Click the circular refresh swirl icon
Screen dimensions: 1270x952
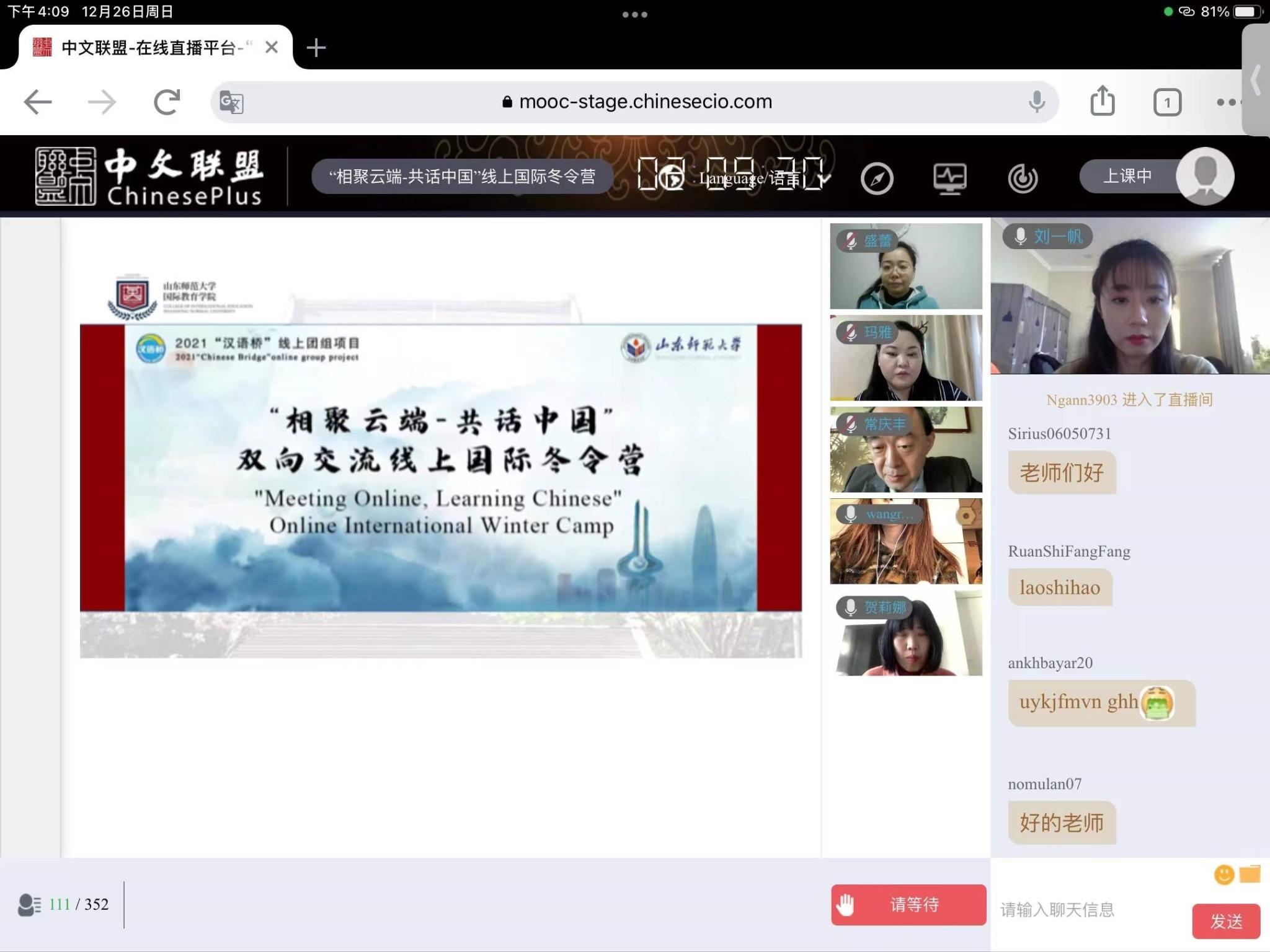[x=1023, y=179]
